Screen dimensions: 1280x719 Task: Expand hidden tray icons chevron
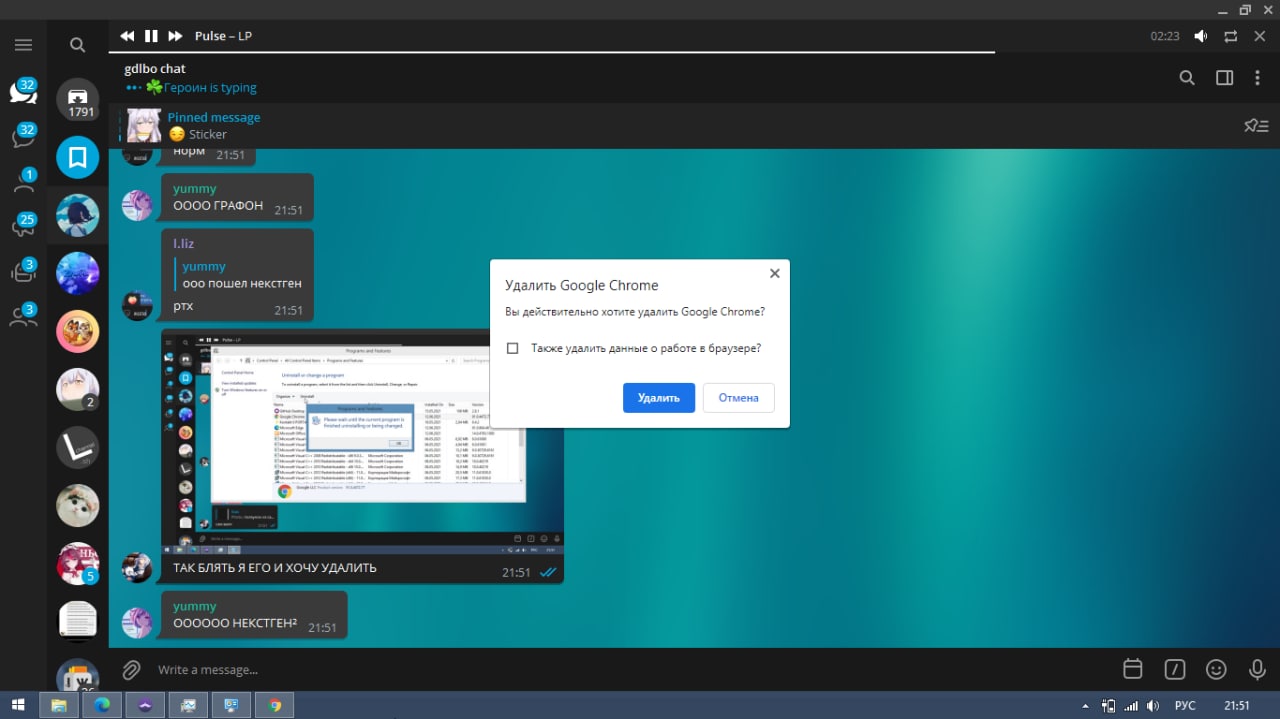pos(1087,705)
